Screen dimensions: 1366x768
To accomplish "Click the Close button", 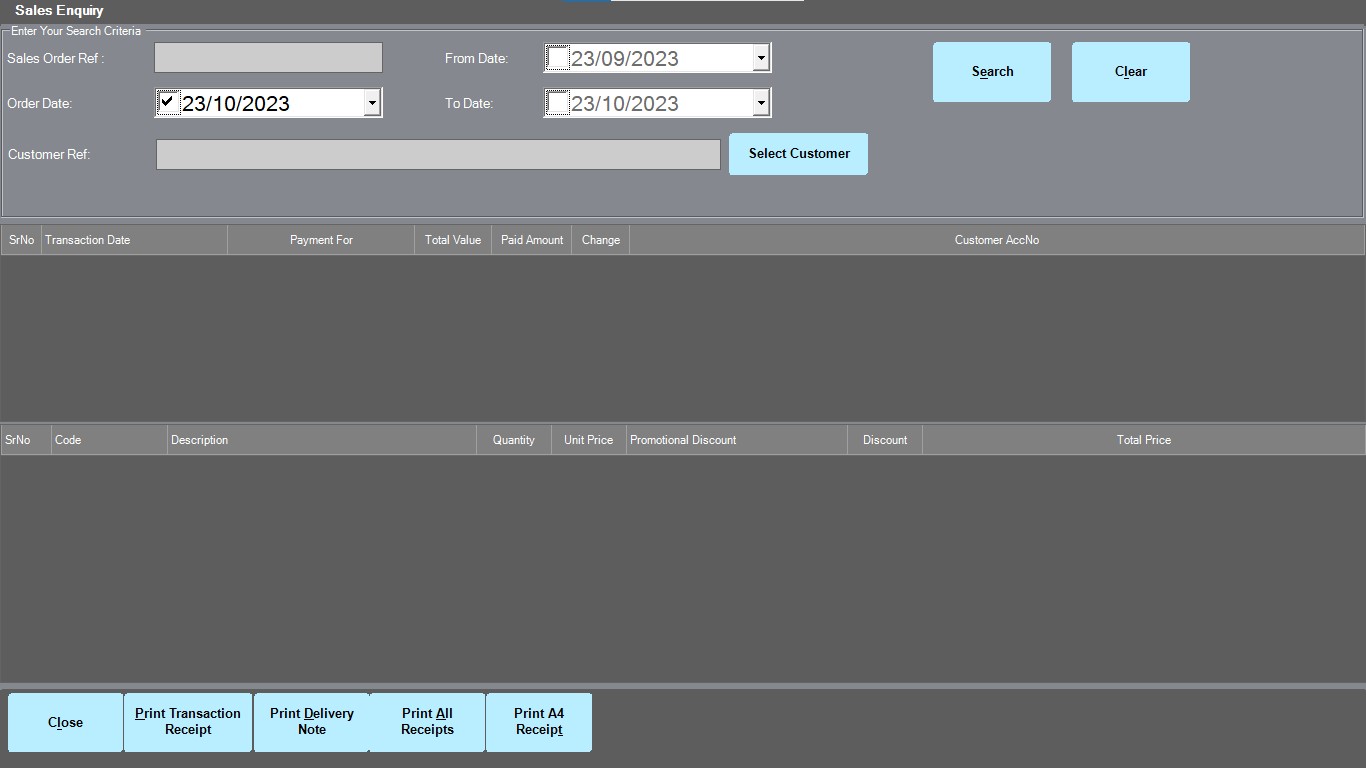I will point(64,721).
